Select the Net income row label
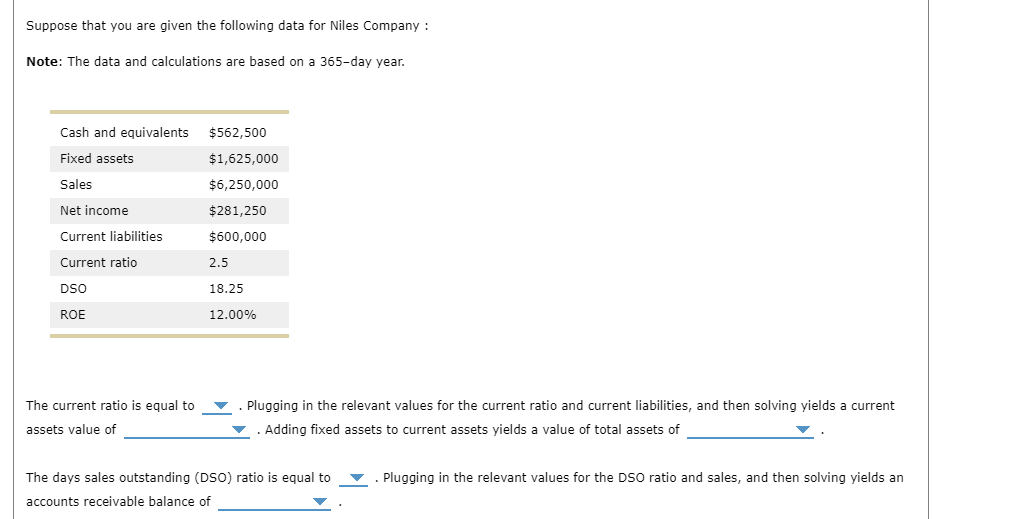The image size is (1017, 519). coord(94,211)
